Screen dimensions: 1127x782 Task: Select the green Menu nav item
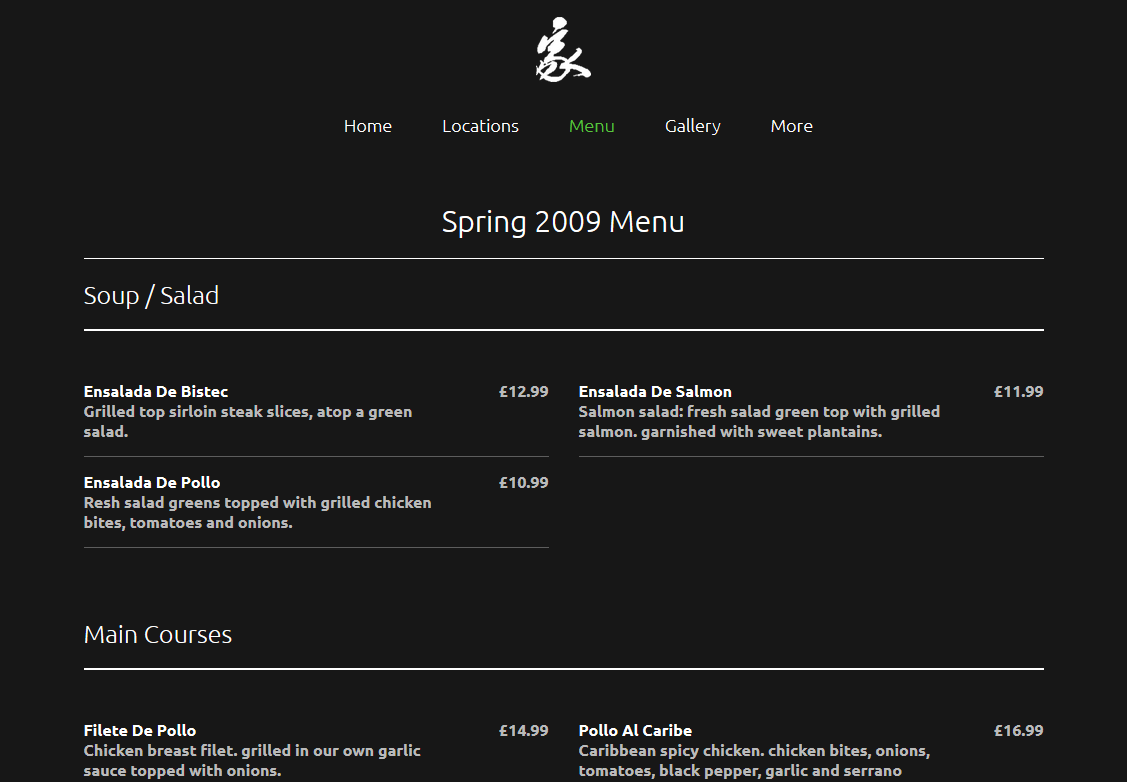[592, 126]
